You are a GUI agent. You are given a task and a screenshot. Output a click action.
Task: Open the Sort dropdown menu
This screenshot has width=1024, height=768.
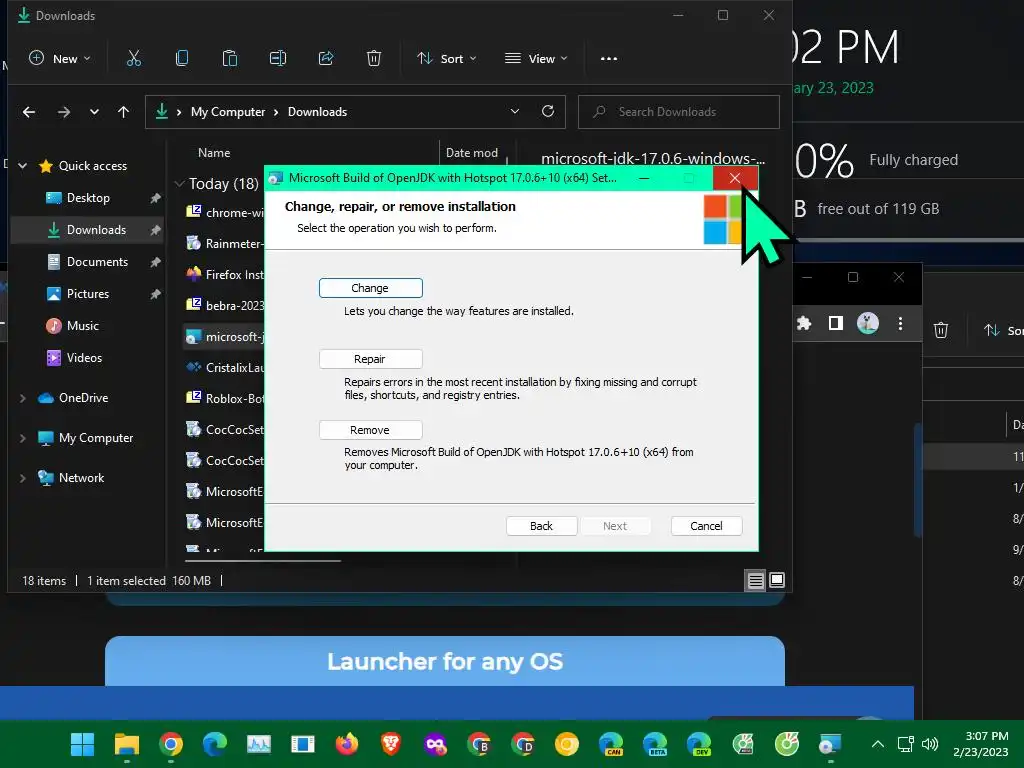447,59
